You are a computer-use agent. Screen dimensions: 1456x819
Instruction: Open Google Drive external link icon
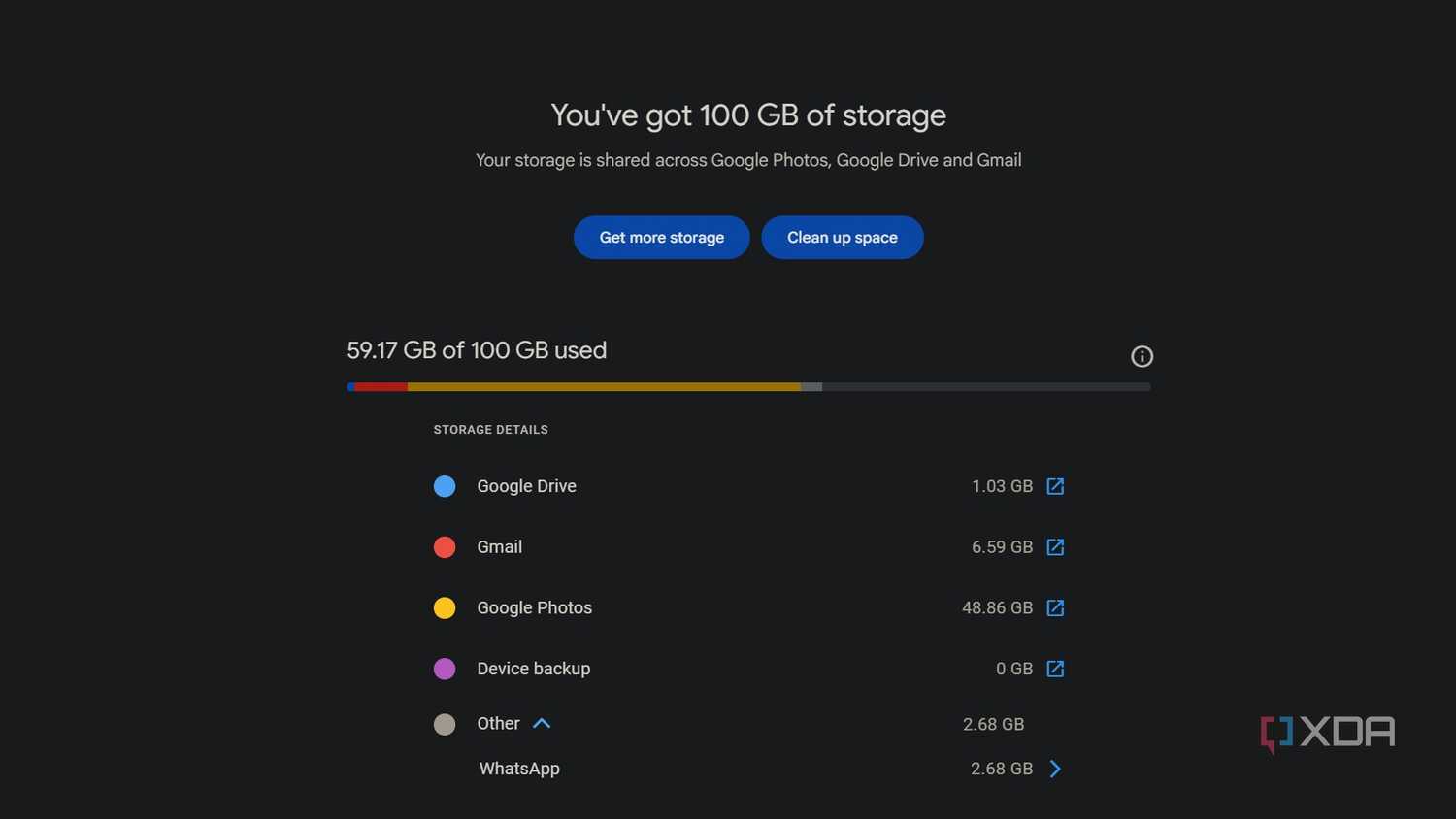pos(1055,486)
